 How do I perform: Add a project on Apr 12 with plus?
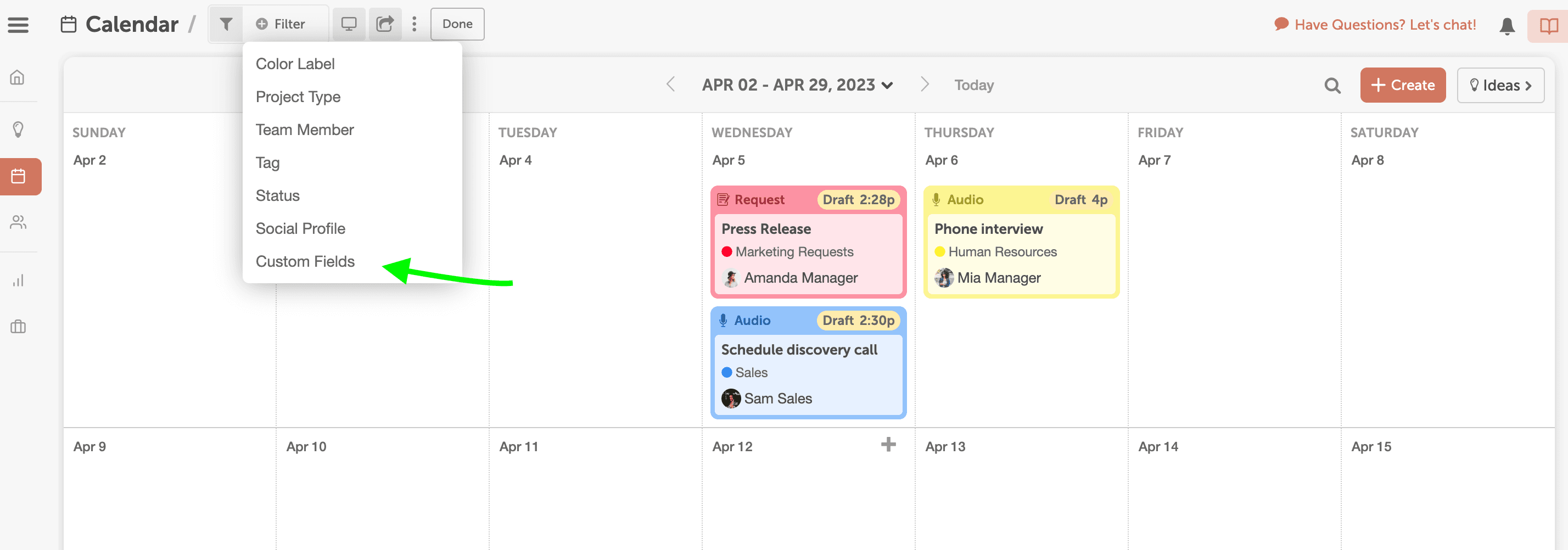pos(888,444)
